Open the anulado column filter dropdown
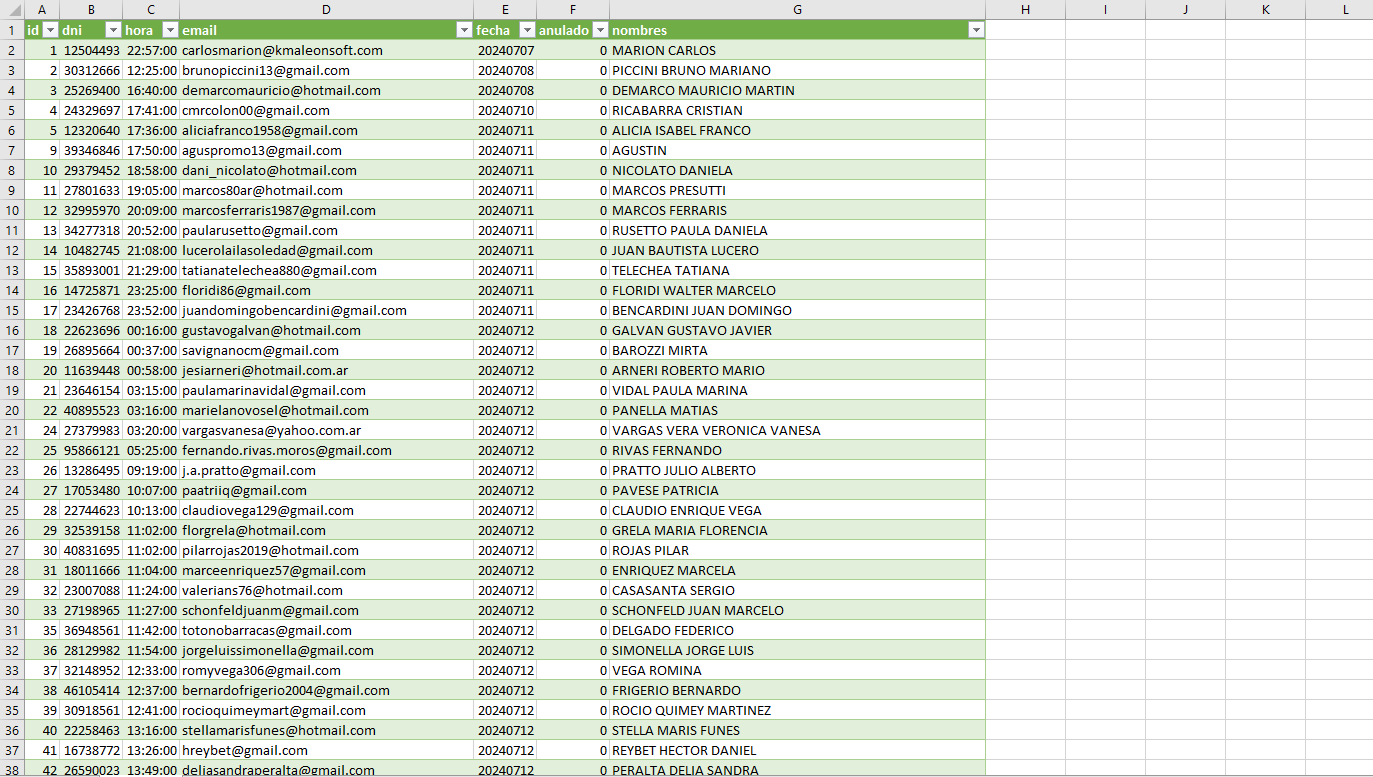Viewport: 1373px width, 777px height. coord(600,30)
